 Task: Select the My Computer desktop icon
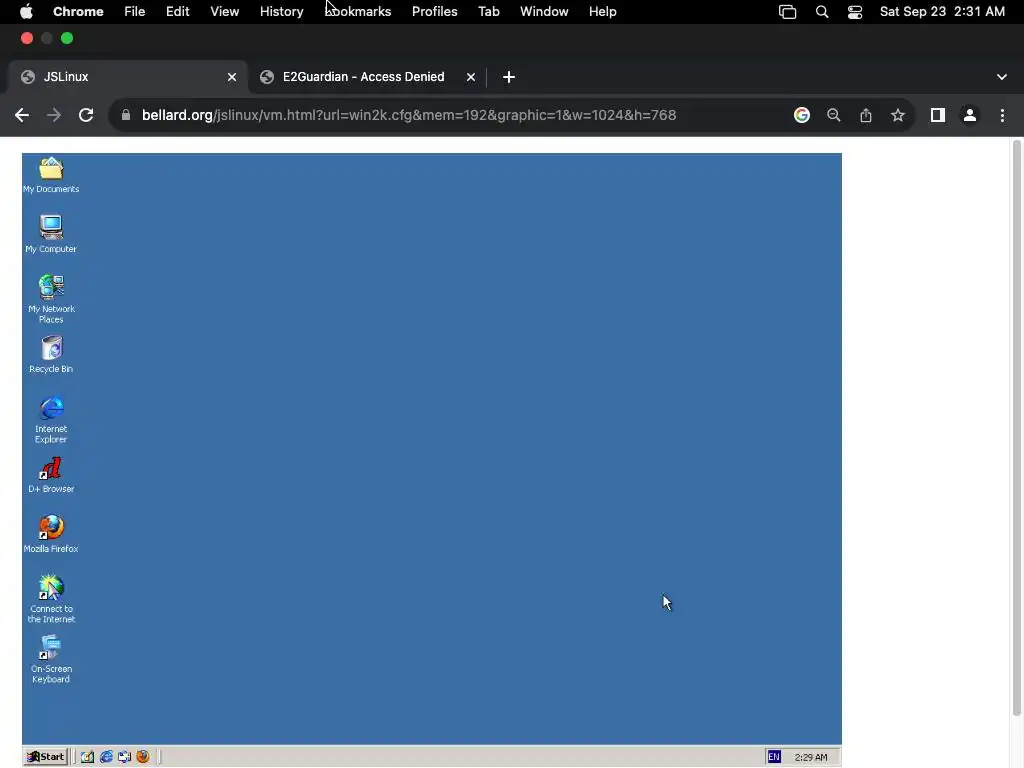click(x=51, y=233)
